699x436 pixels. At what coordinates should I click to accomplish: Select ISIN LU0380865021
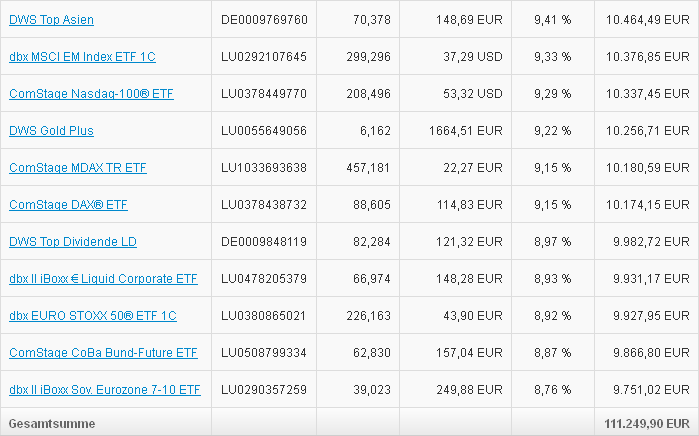263,316
